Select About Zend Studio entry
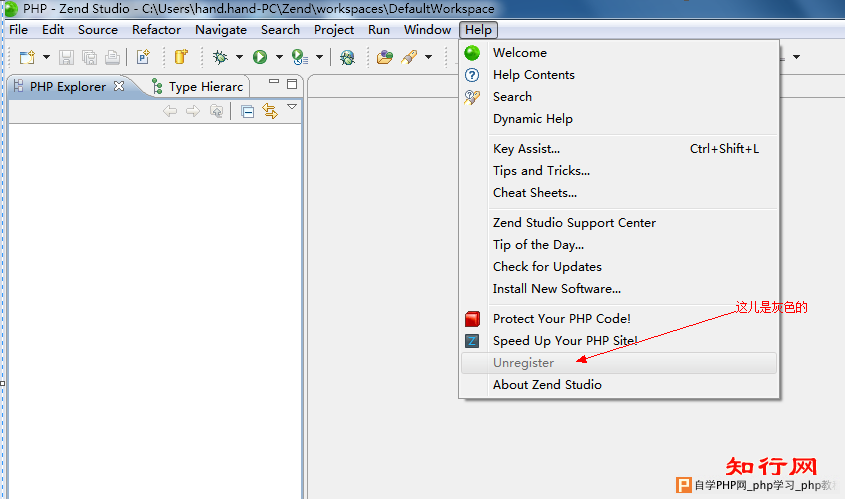This screenshot has height=499, width=845. coord(619,385)
